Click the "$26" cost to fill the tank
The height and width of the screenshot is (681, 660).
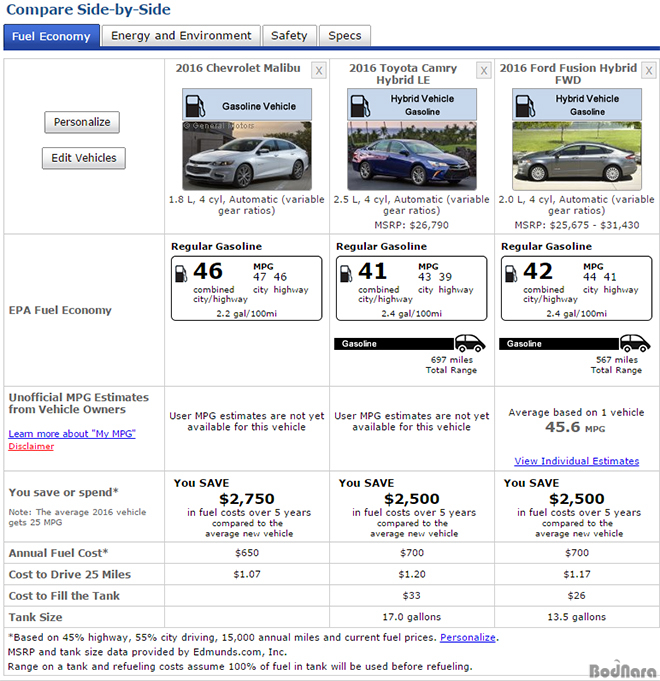[x=577, y=595]
